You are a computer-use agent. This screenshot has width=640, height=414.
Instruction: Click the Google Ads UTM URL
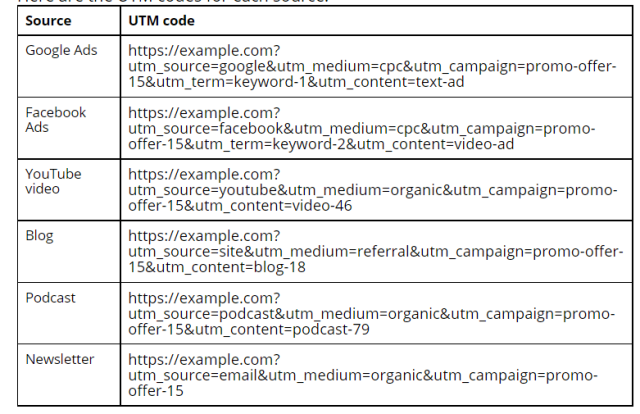[372, 66]
